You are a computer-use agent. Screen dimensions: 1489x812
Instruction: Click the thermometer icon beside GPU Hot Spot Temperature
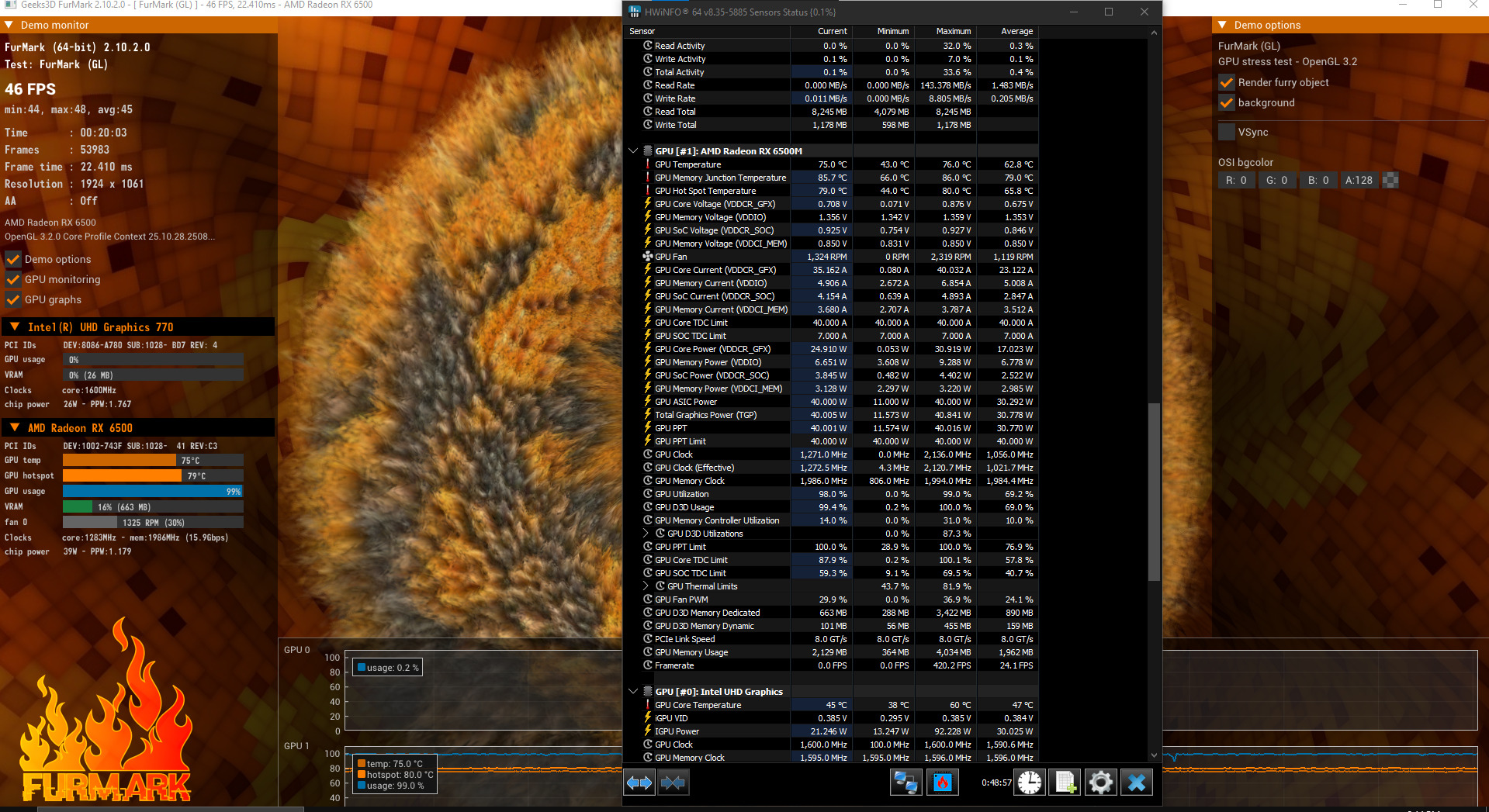[648, 191]
